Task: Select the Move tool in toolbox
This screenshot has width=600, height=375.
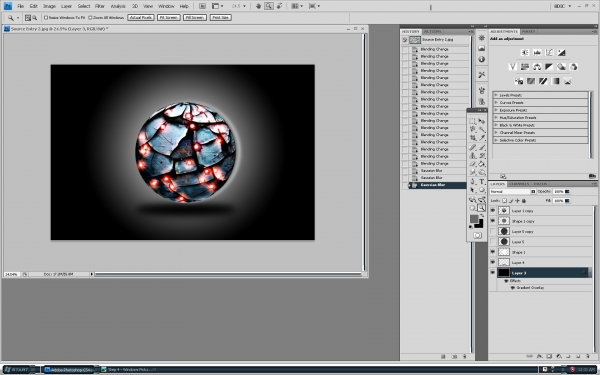Action: (x=482, y=121)
